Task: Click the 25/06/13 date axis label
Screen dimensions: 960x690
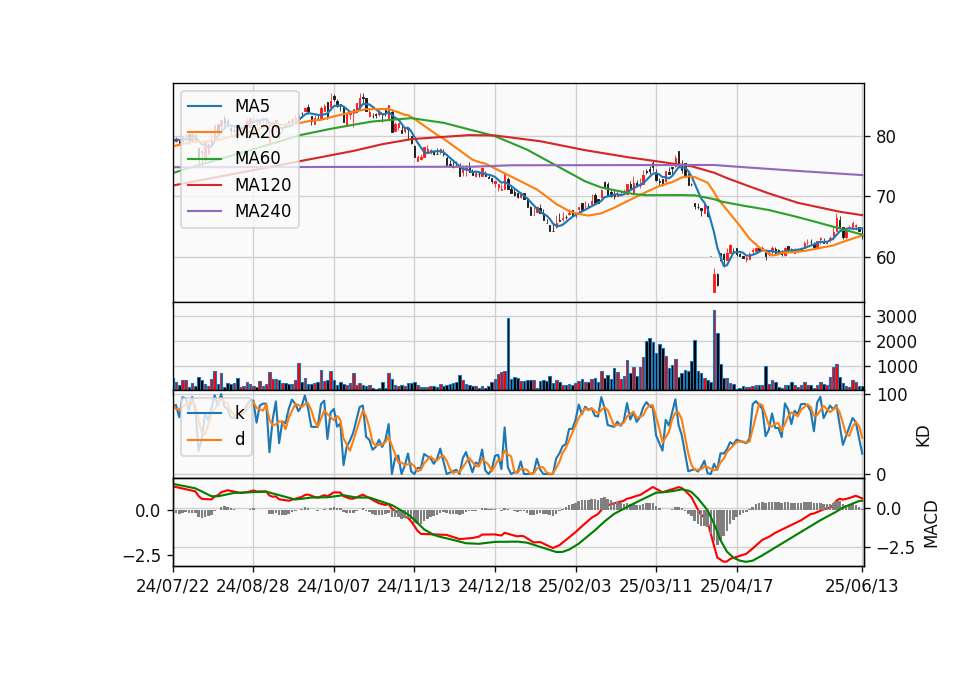Action: tap(862, 586)
